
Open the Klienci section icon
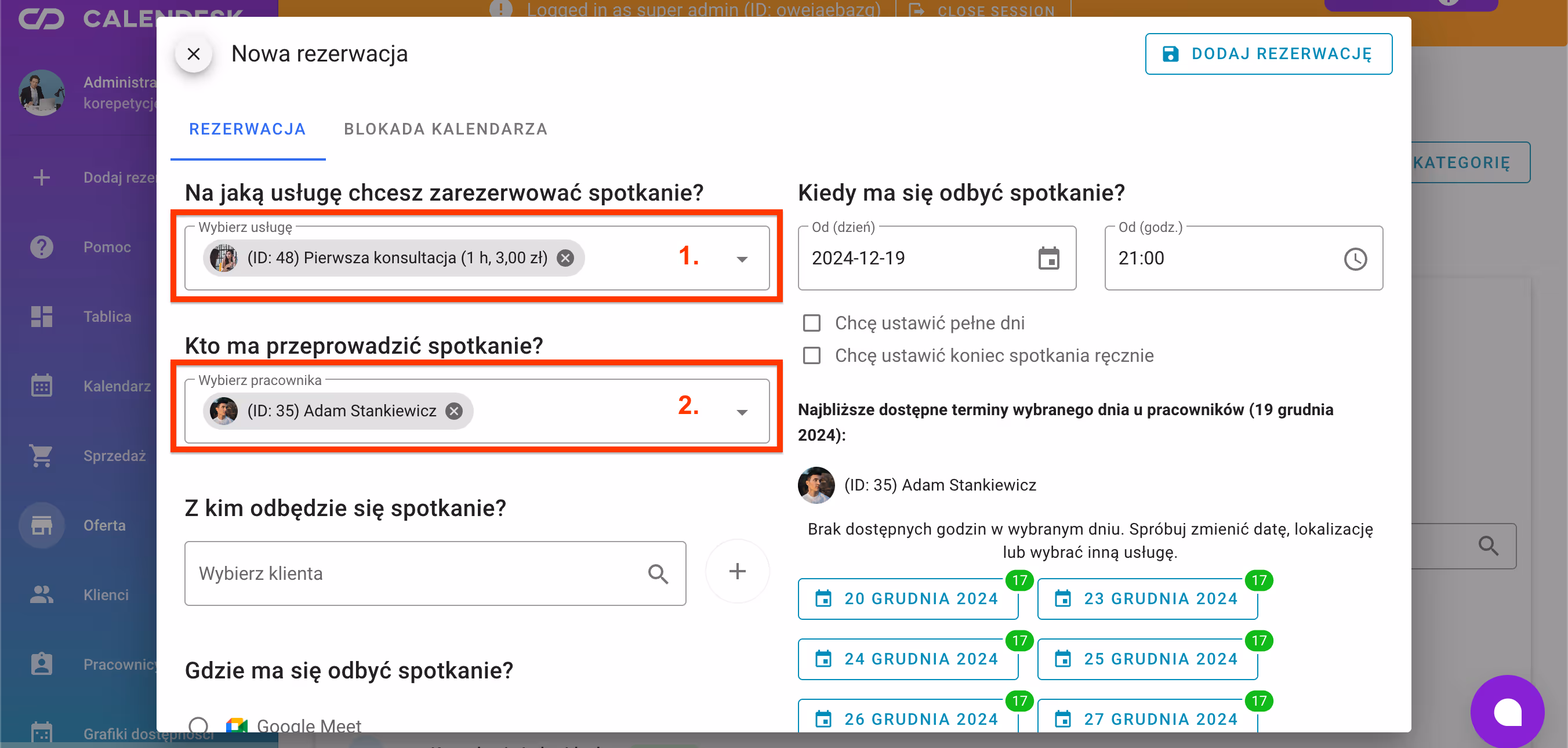41,594
